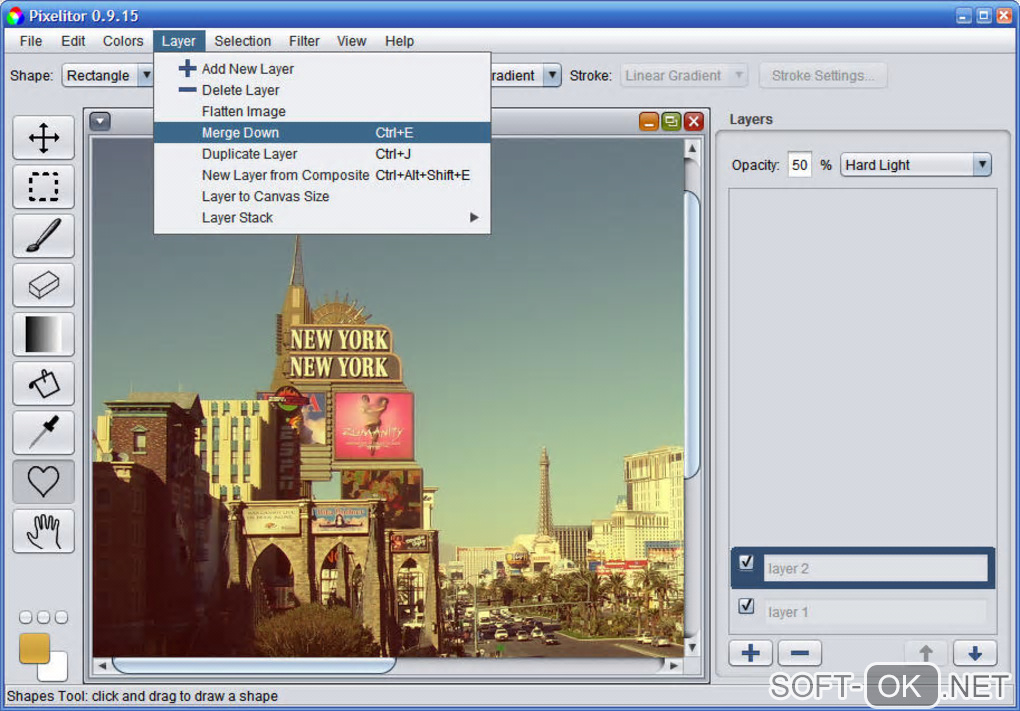This screenshot has height=711, width=1020.
Task: Select the Paint Bucket tool
Action: [x=44, y=383]
